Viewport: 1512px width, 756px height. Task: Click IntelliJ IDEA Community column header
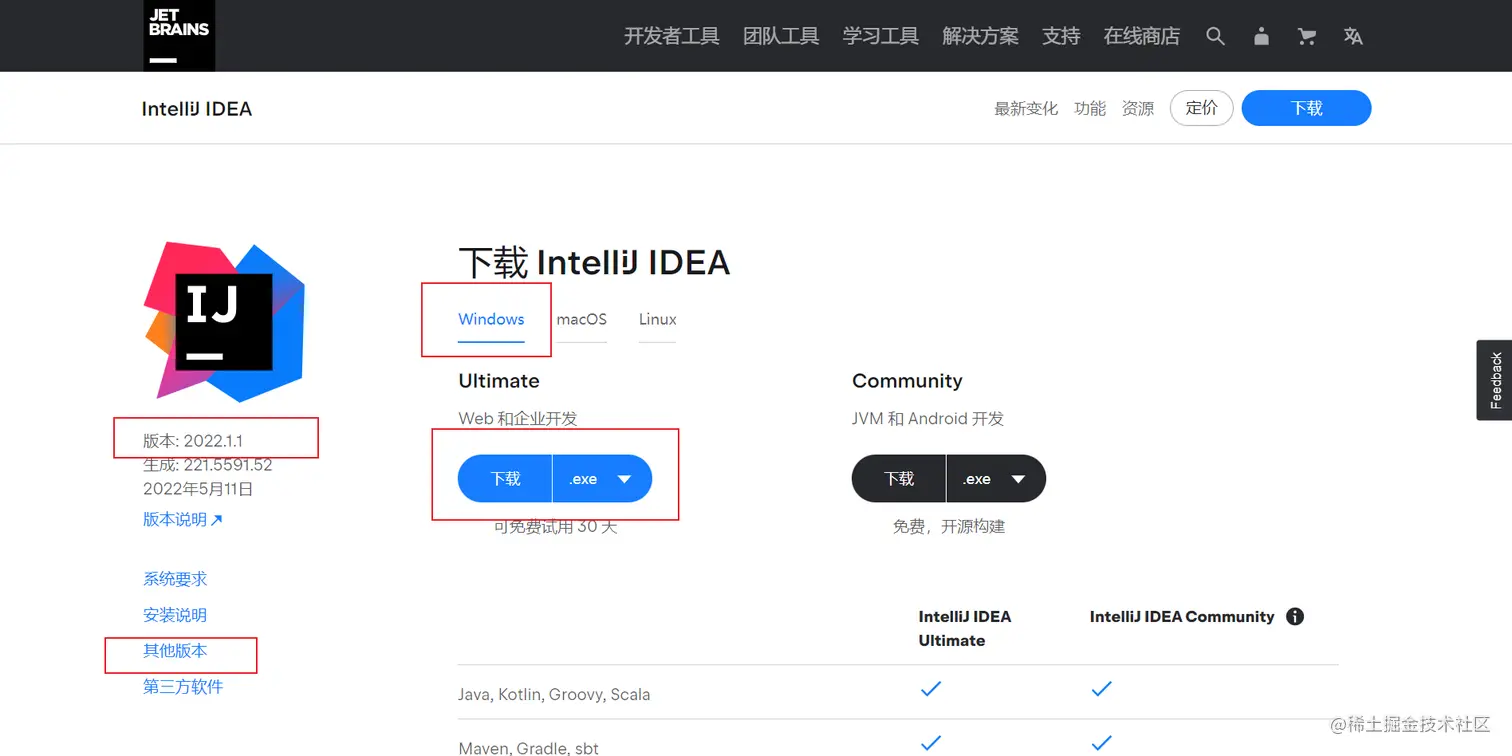click(x=1182, y=616)
